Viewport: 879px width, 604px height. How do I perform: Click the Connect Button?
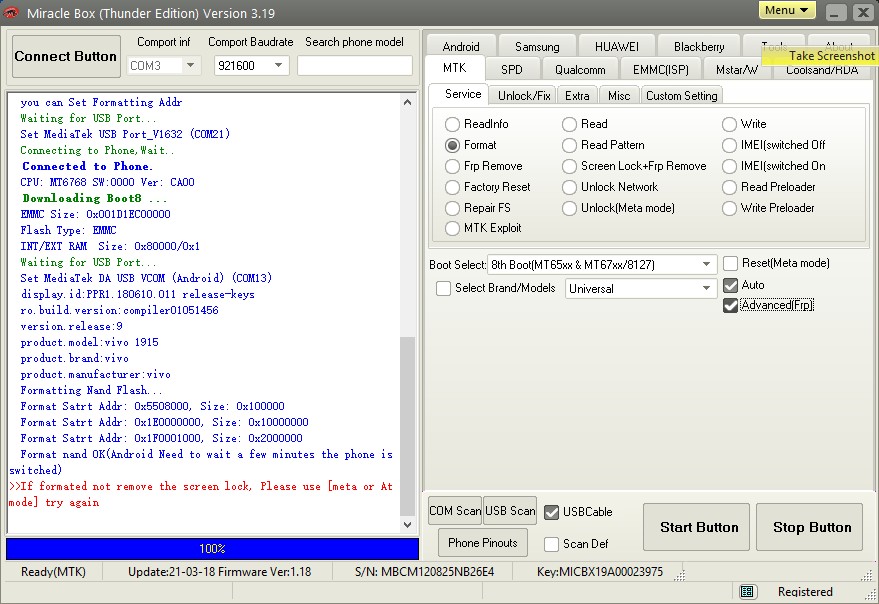pos(66,56)
